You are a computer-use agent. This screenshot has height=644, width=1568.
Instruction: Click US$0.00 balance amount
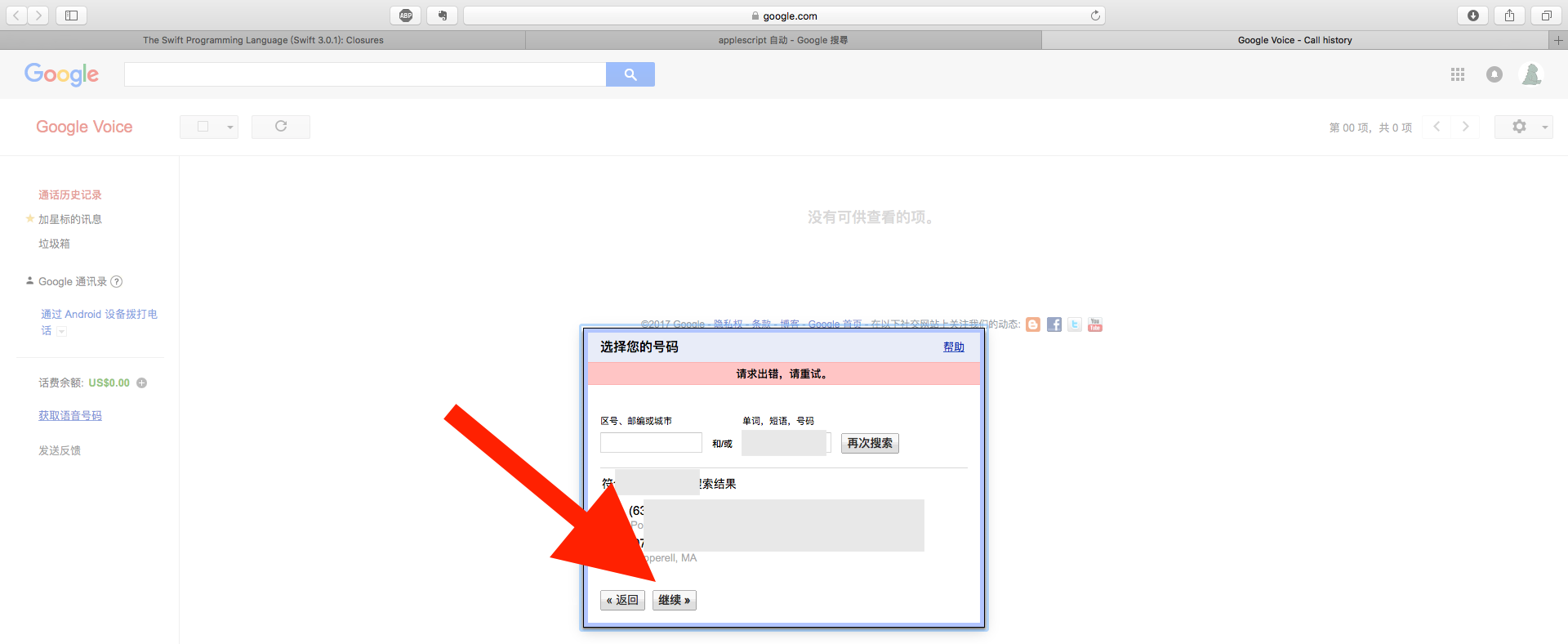109,382
